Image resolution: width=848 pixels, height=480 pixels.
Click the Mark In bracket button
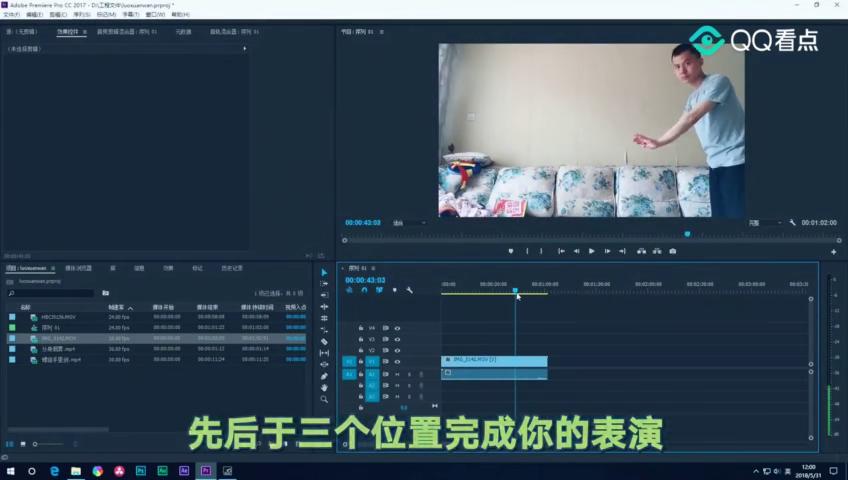pos(527,251)
